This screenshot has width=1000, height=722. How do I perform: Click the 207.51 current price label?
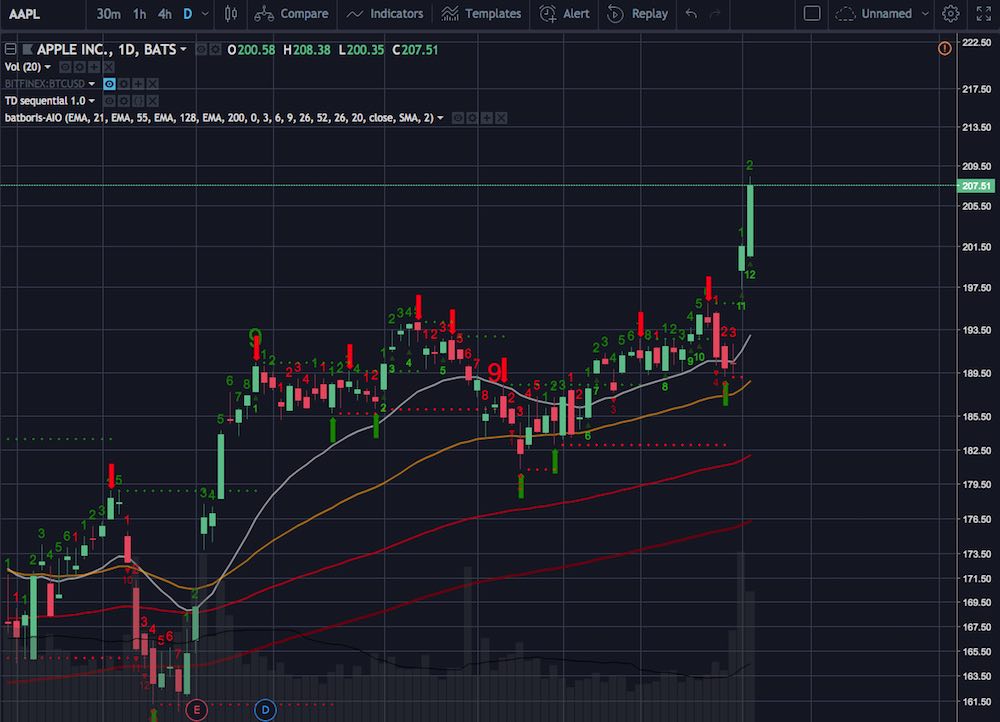click(x=976, y=186)
